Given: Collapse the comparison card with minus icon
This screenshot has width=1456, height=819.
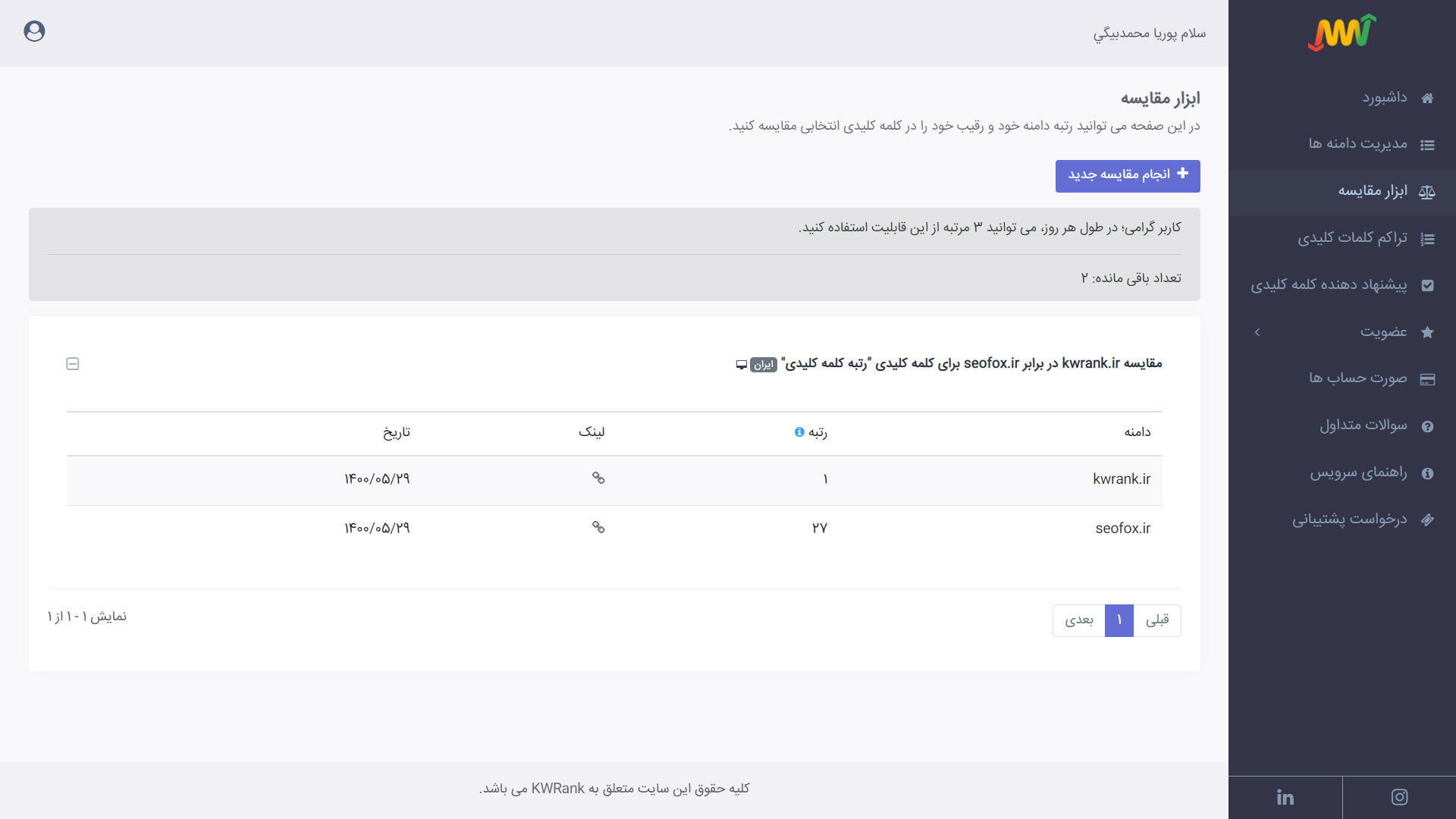Looking at the screenshot, I should pos(73,364).
